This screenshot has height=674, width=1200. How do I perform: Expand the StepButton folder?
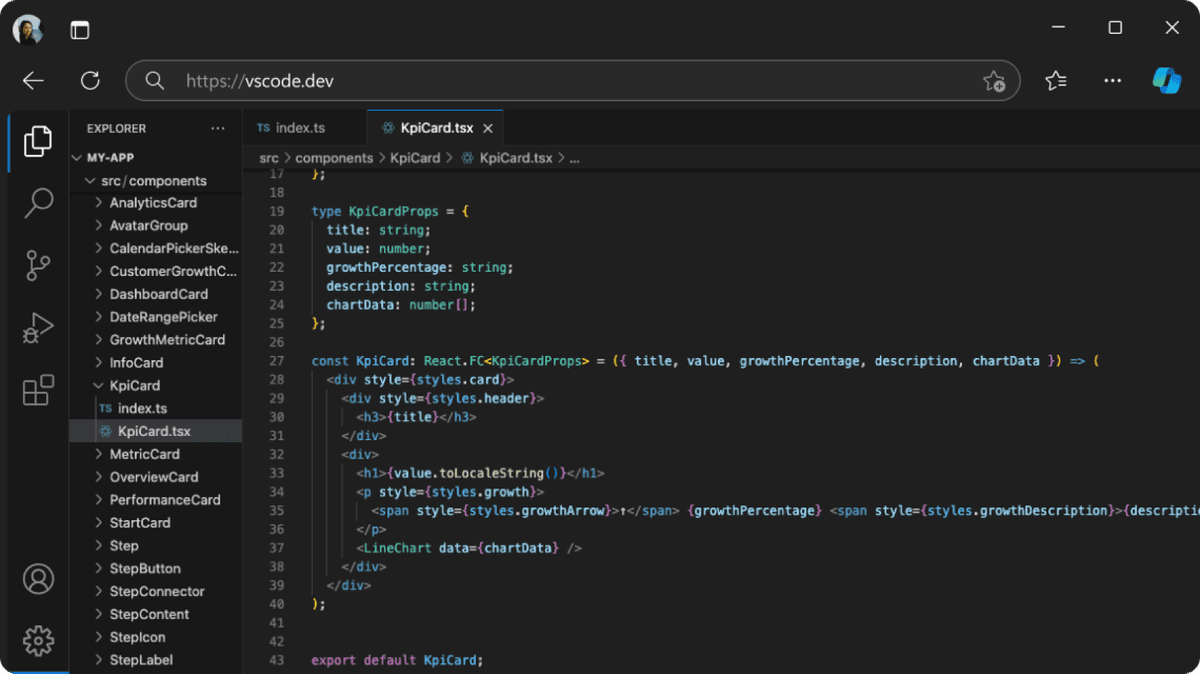(144, 568)
